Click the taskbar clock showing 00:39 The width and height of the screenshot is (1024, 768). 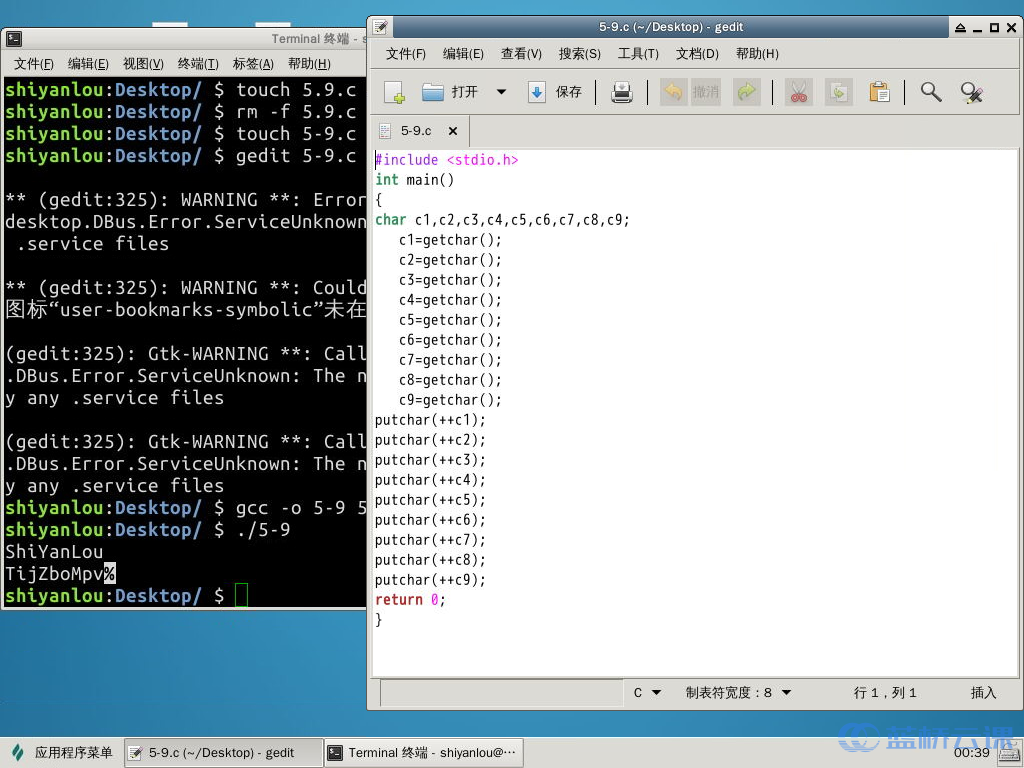971,752
